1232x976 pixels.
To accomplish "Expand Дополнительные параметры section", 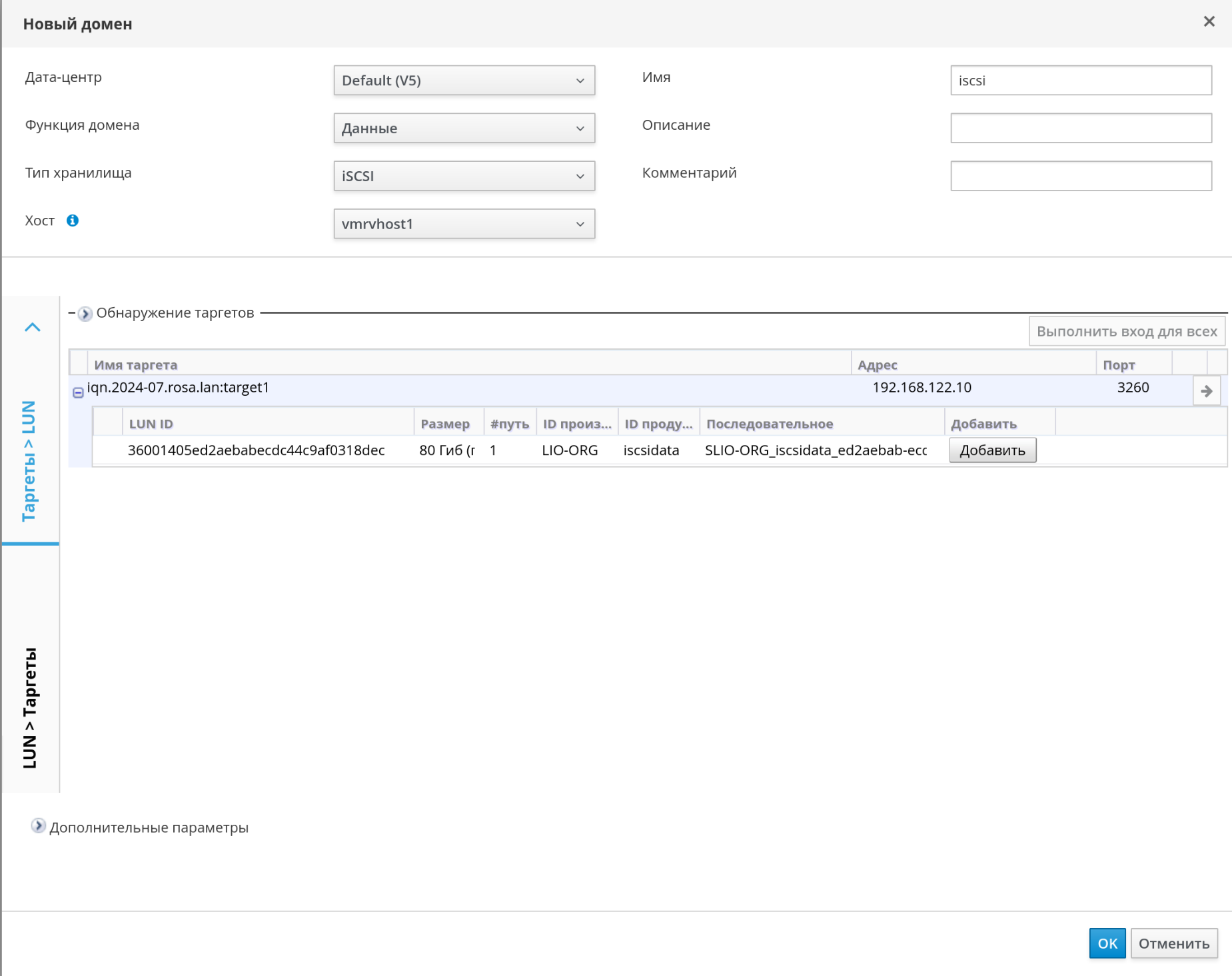I will pos(39,826).
